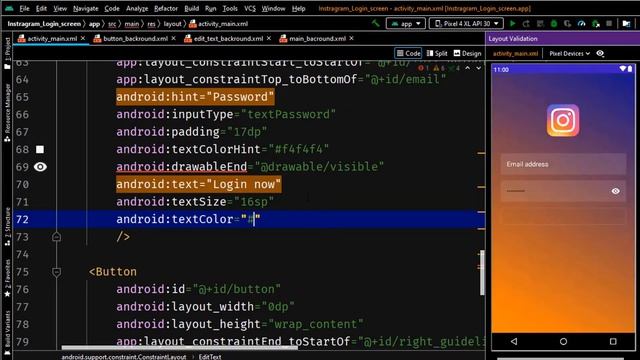
Task: Open the Tools menu
Action: tap(230, 8)
